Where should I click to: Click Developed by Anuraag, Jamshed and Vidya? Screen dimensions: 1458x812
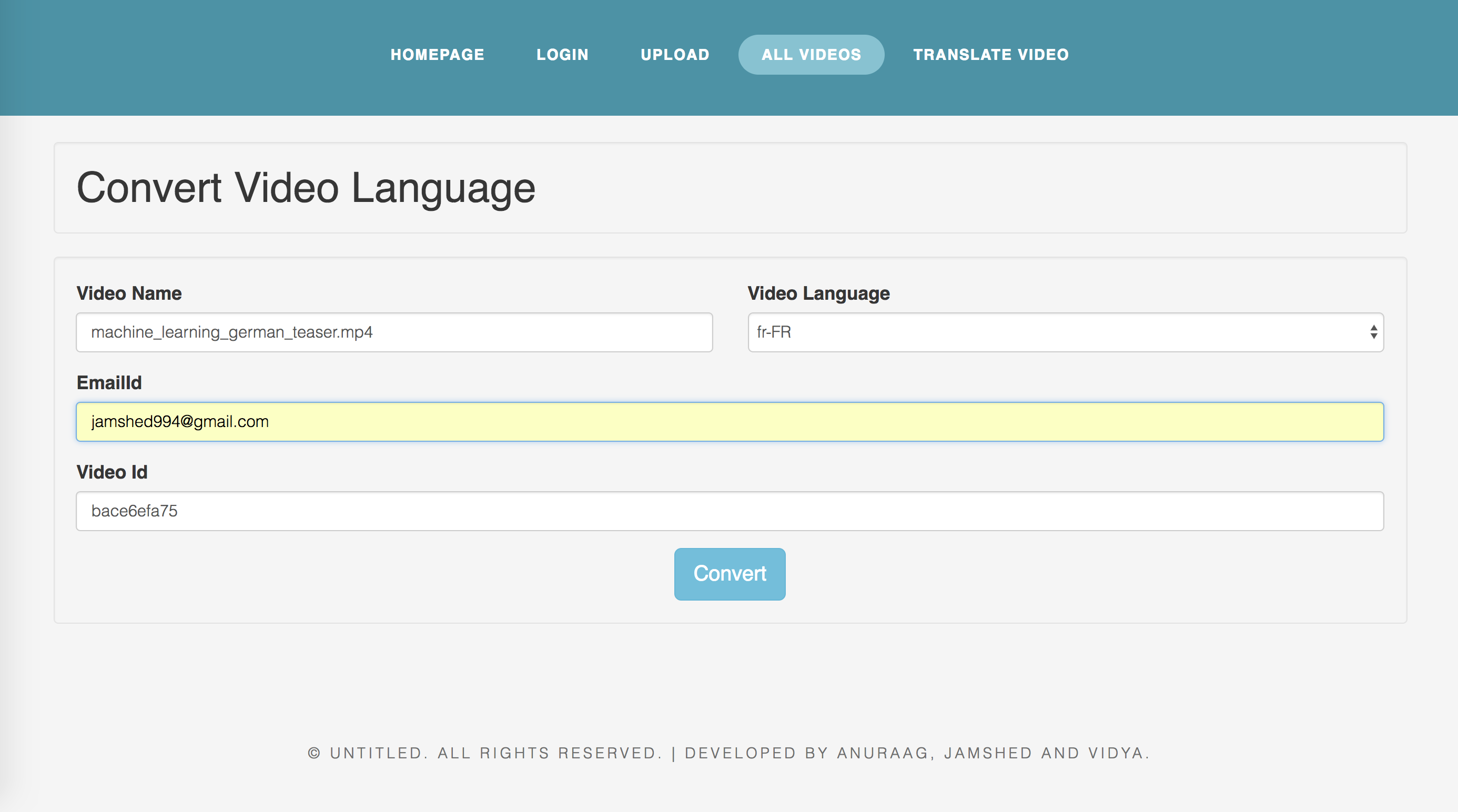click(x=917, y=753)
